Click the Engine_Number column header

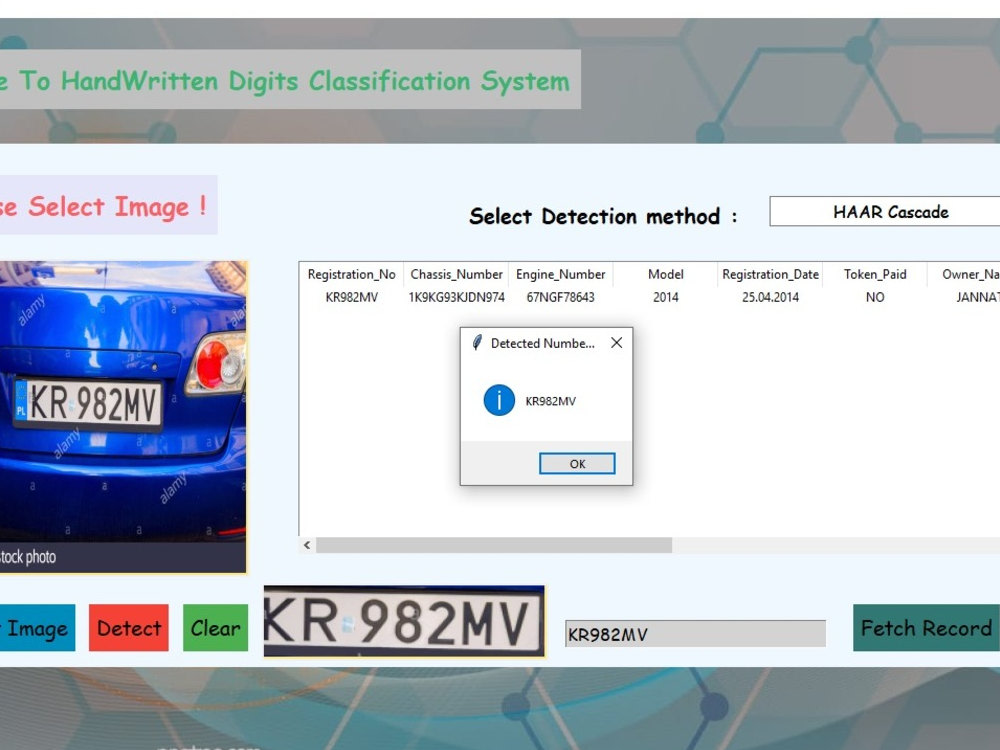561,274
